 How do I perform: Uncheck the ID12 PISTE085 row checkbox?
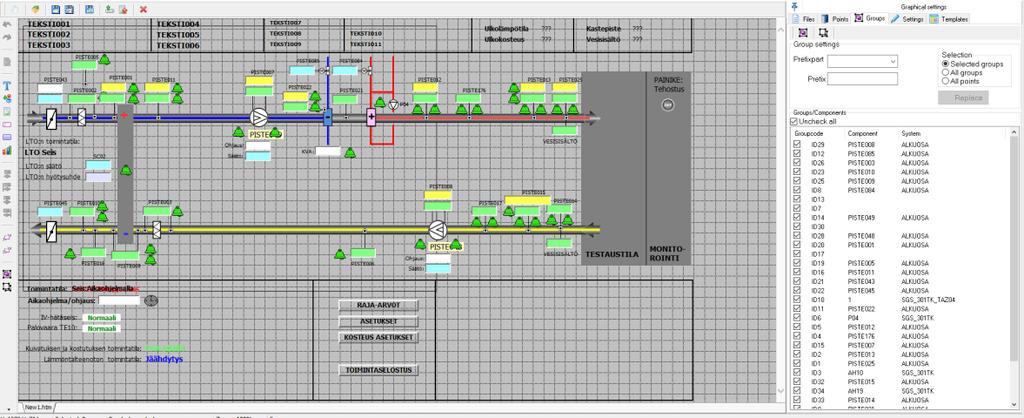(x=797, y=153)
